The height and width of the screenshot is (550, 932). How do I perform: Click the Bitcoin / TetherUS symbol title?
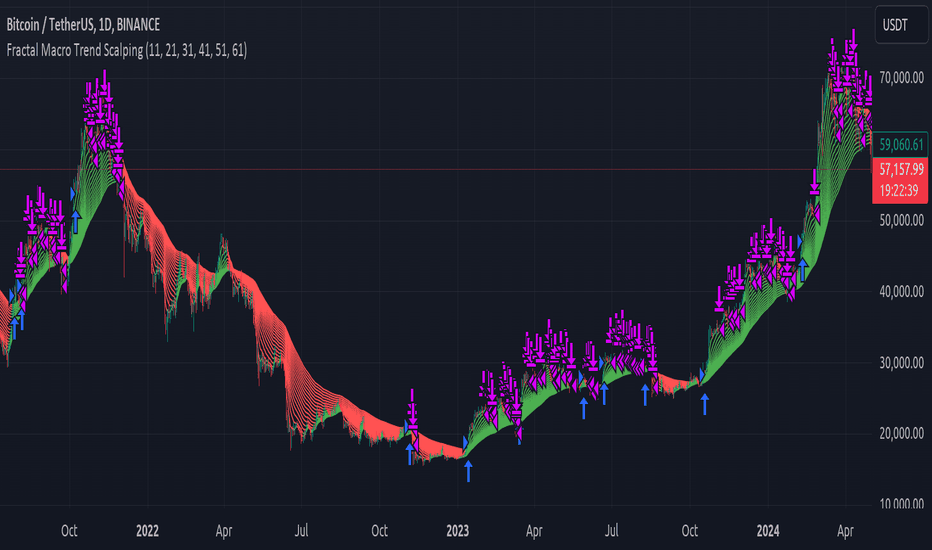83,24
